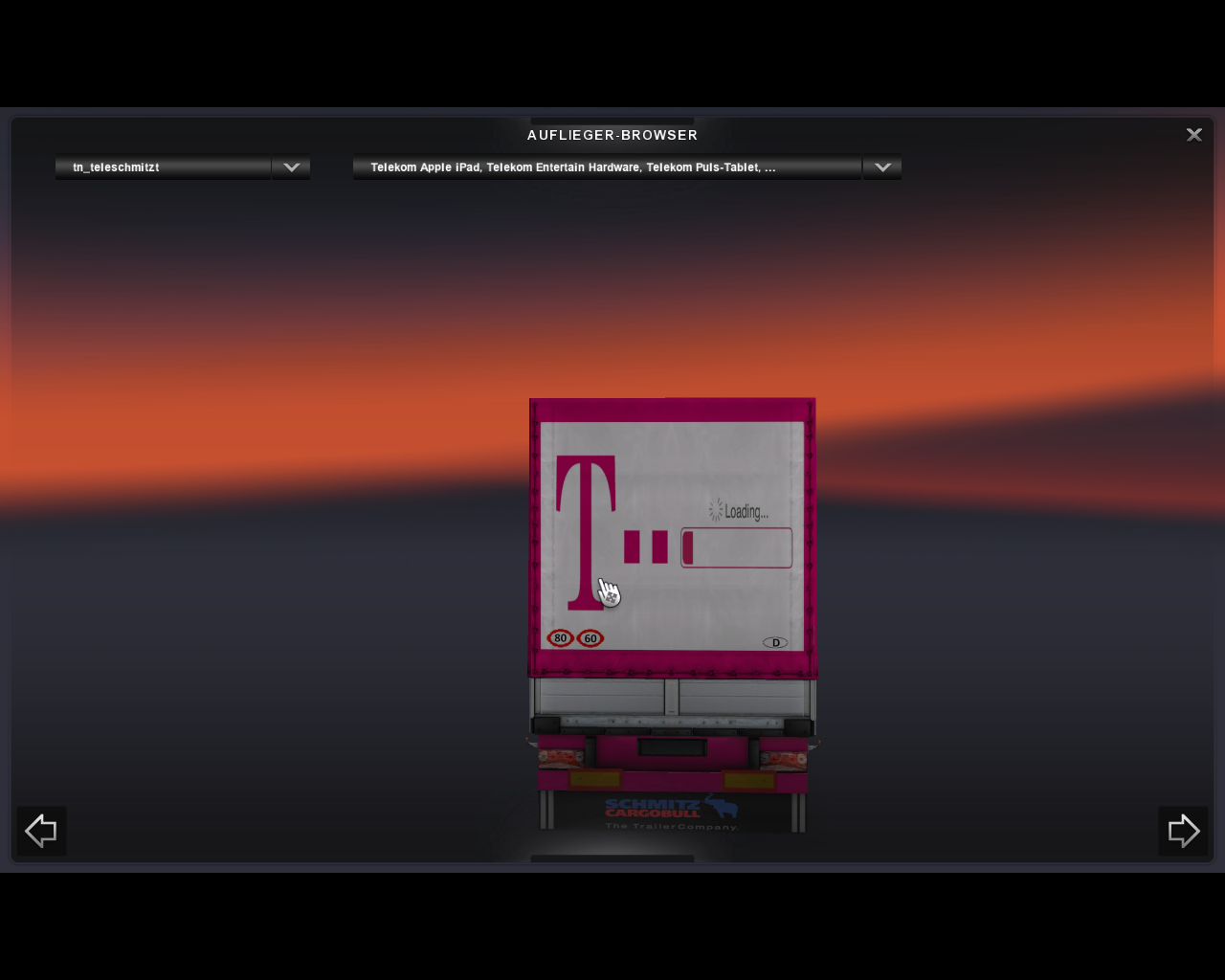Expand the Telekom cargo list dropdown arrow
This screenshot has width=1225, height=980.
pos(882,167)
